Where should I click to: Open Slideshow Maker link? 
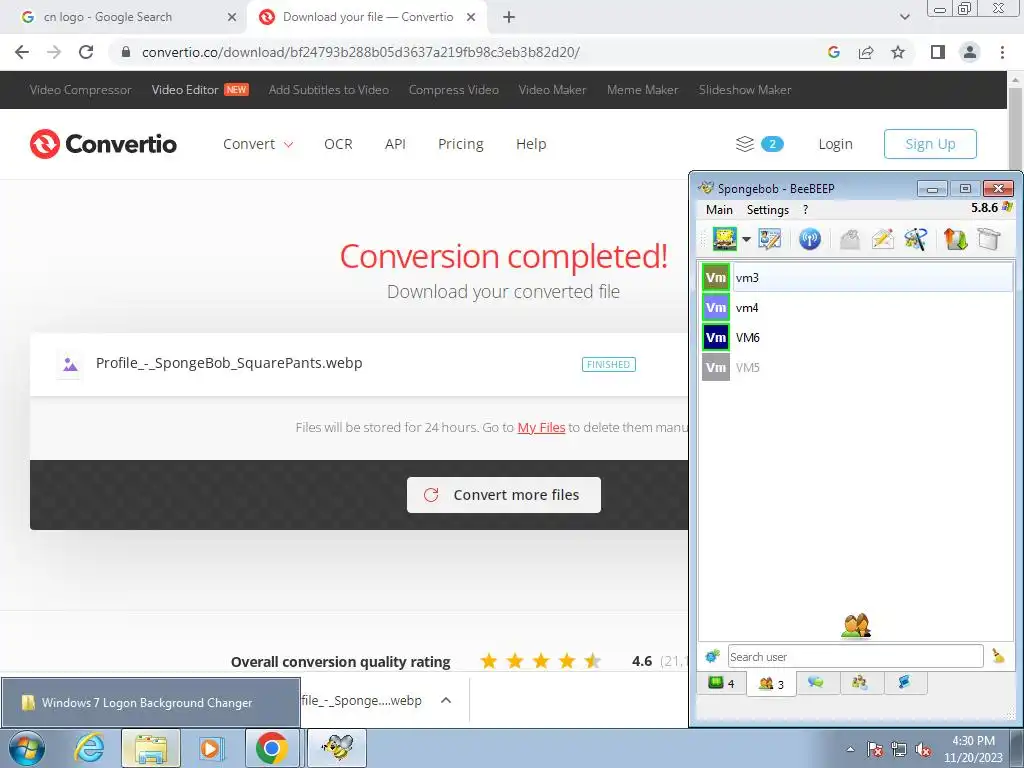744,90
